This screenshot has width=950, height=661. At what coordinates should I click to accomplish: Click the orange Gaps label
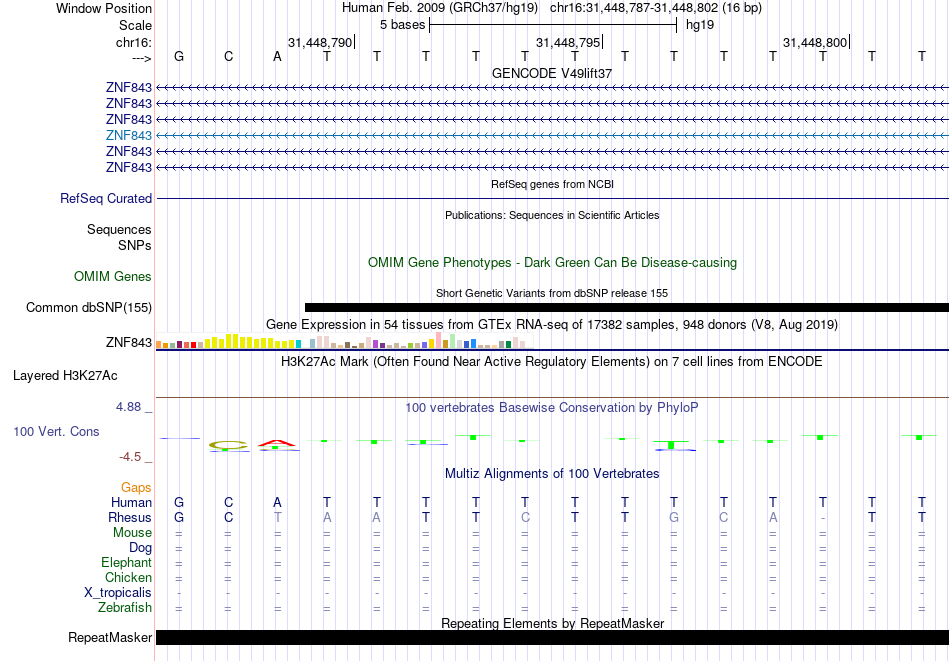tap(136, 487)
